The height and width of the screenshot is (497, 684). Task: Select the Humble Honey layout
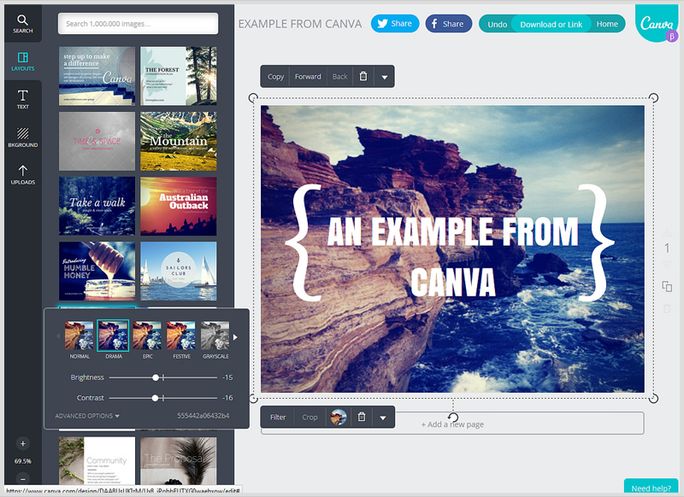[97, 271]
